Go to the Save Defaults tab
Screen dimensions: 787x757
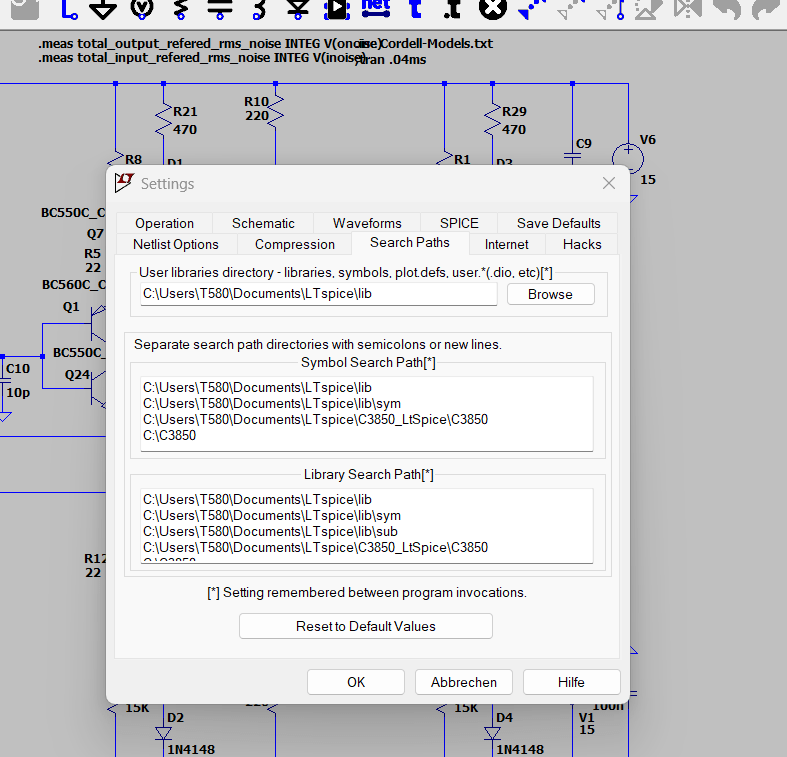(x=558, y=223)
